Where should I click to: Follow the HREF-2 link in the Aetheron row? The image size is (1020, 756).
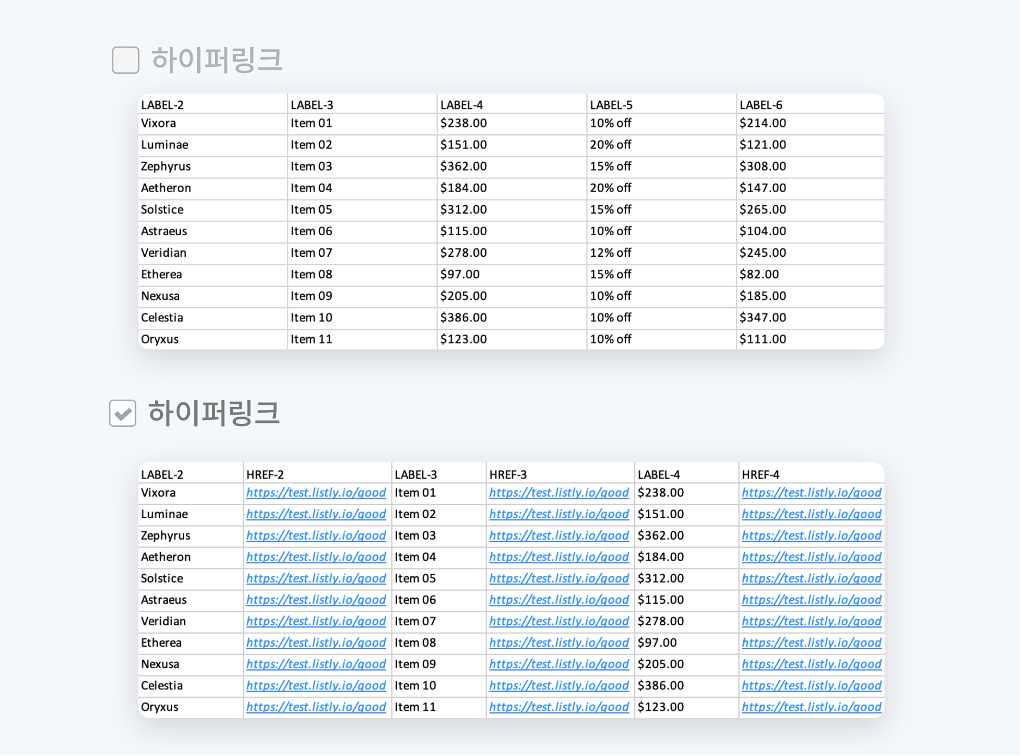click(x=316, y=557)
